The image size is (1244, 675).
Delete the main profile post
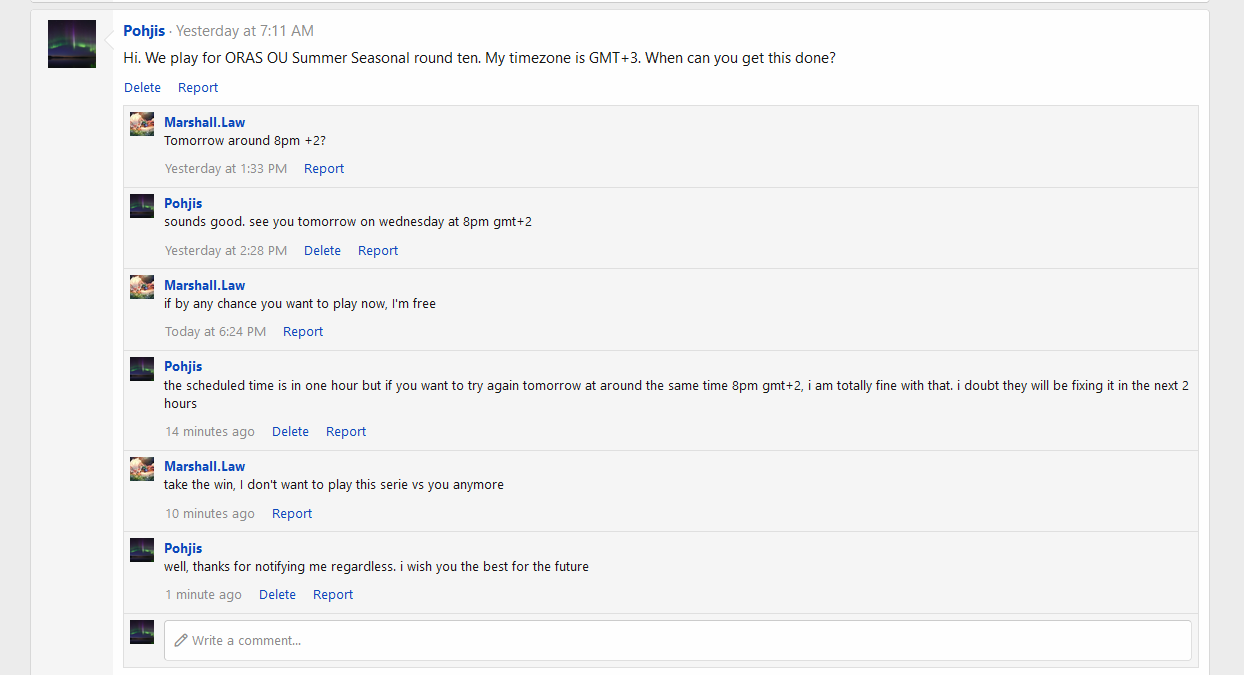(x=142, y=87)
